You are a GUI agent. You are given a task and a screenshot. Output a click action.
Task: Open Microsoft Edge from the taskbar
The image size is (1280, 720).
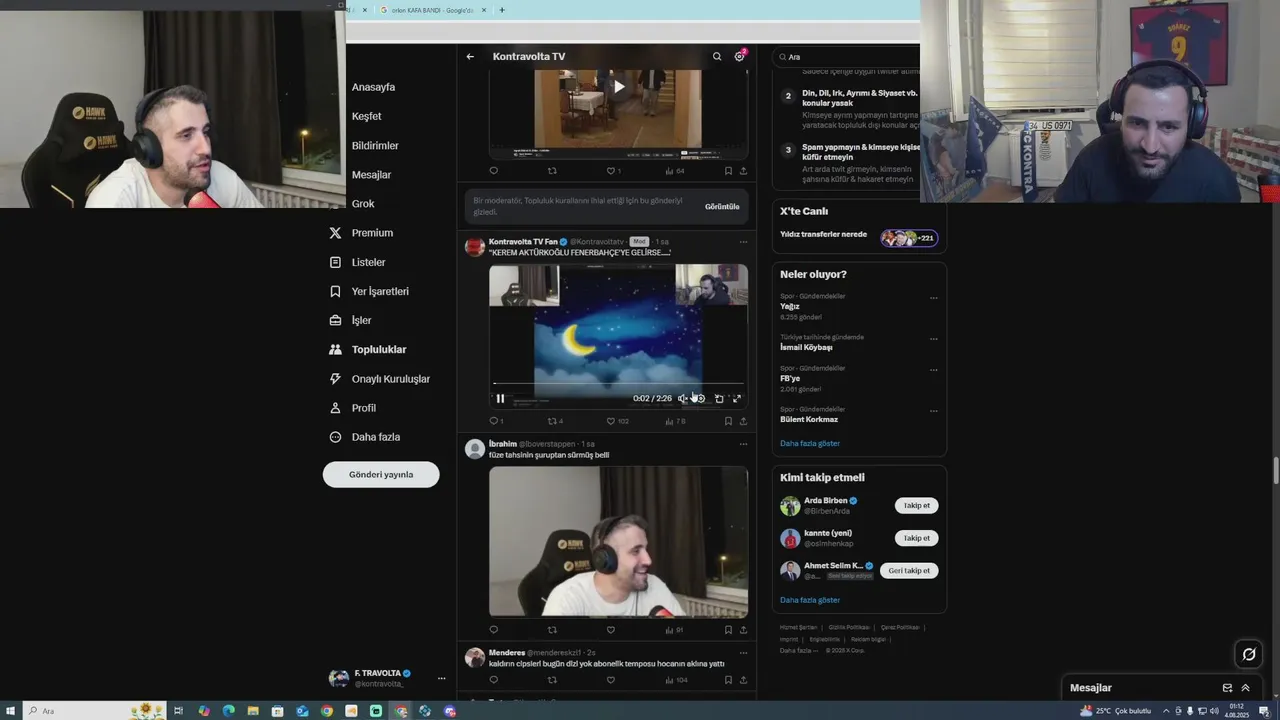(x=229, y=711)
